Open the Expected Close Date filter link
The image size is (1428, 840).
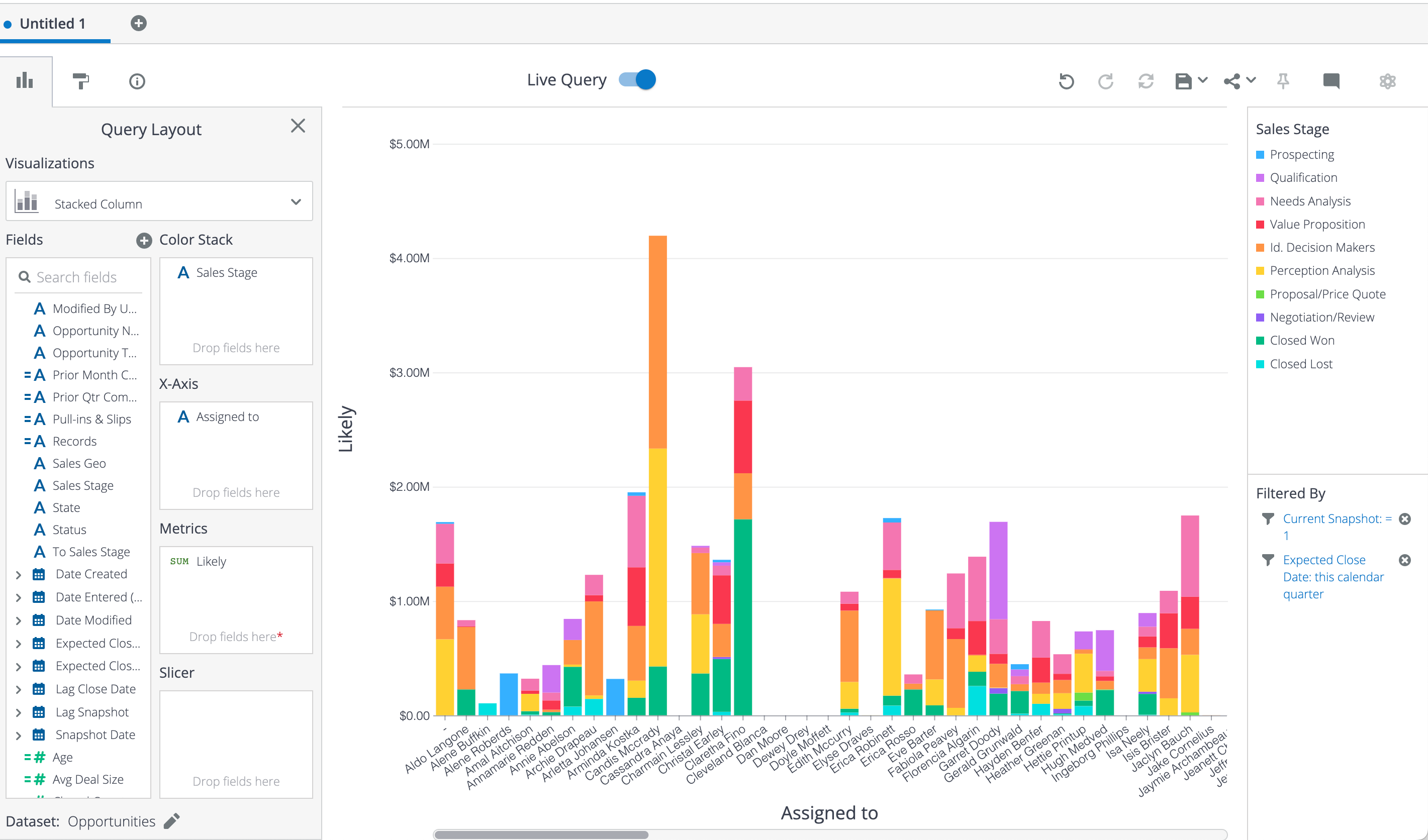(1334, 577)
